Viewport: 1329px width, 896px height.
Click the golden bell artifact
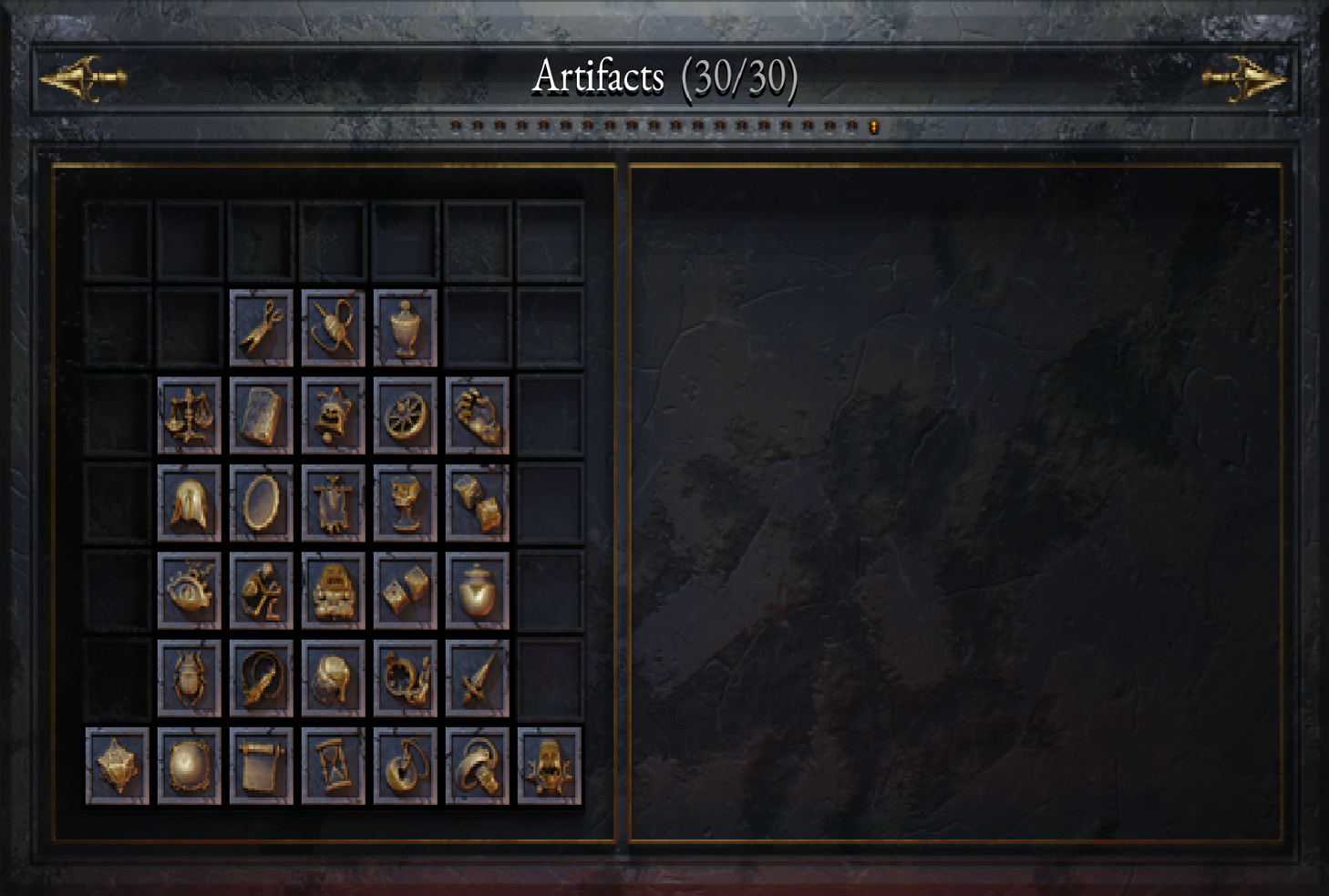[x=334, y=416]
